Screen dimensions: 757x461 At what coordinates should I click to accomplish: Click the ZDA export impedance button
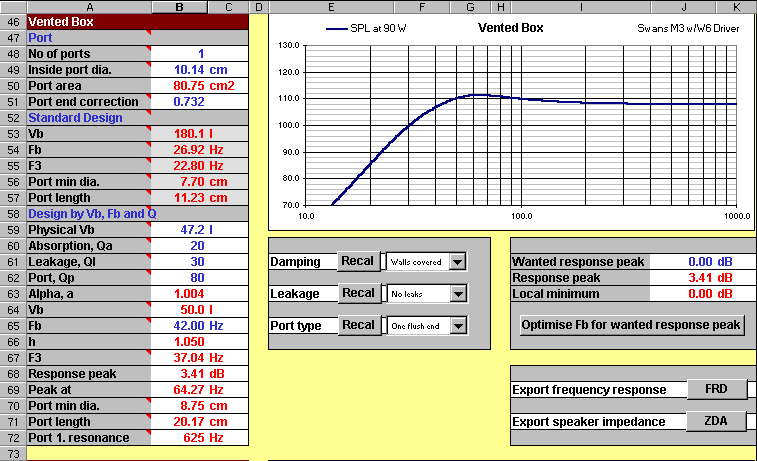tap(715, 421)
